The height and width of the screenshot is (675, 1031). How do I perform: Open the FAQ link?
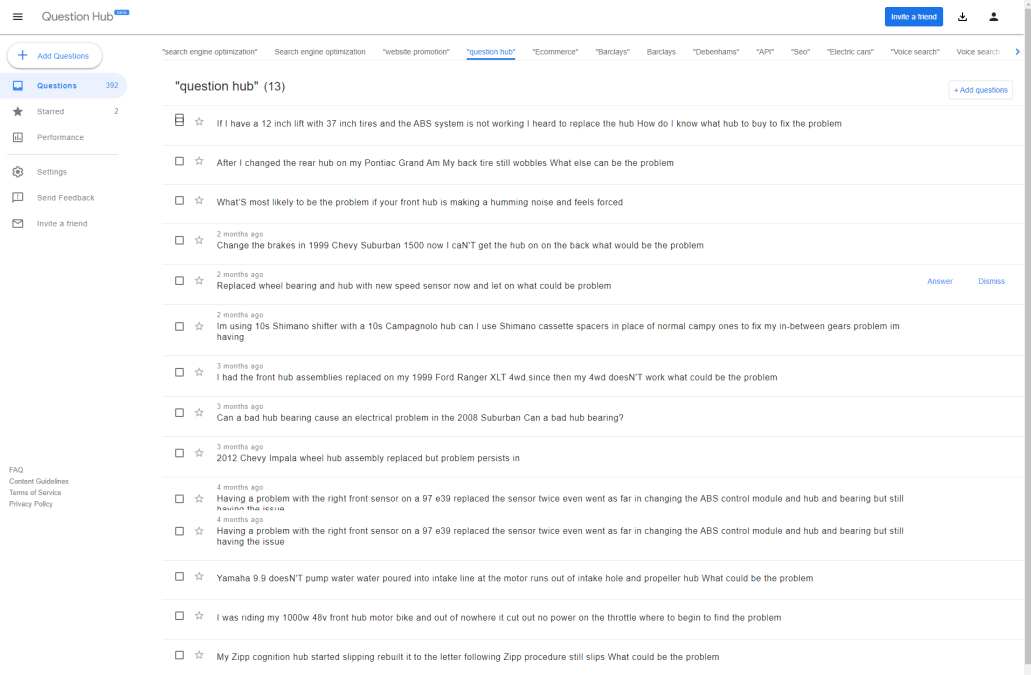16,470
